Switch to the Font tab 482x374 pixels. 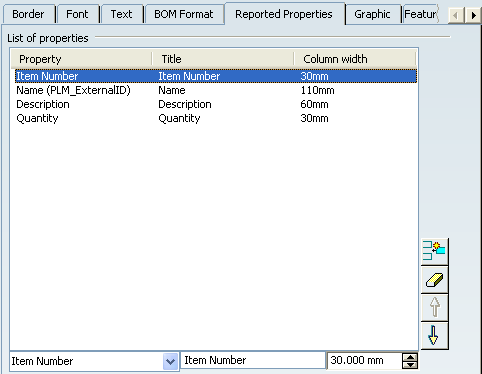click(77, 14)
